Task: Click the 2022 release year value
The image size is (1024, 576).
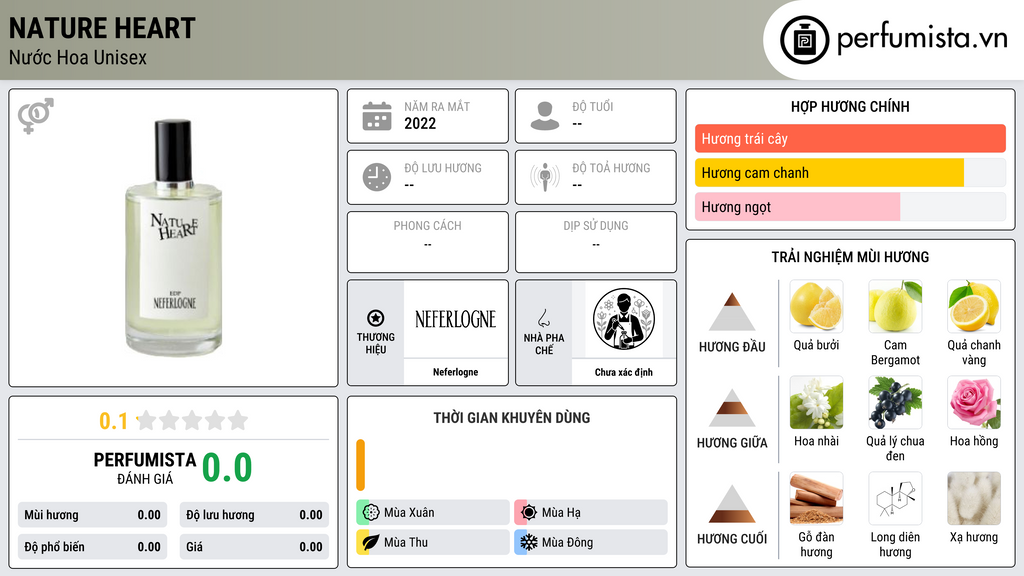Action: (420, 123)
